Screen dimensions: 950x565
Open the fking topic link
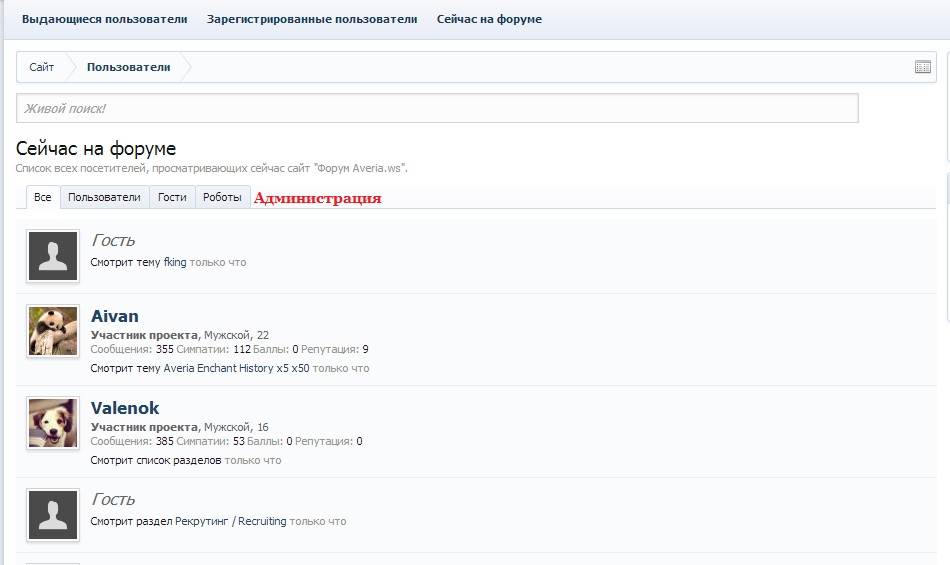(x=175, y=262)
